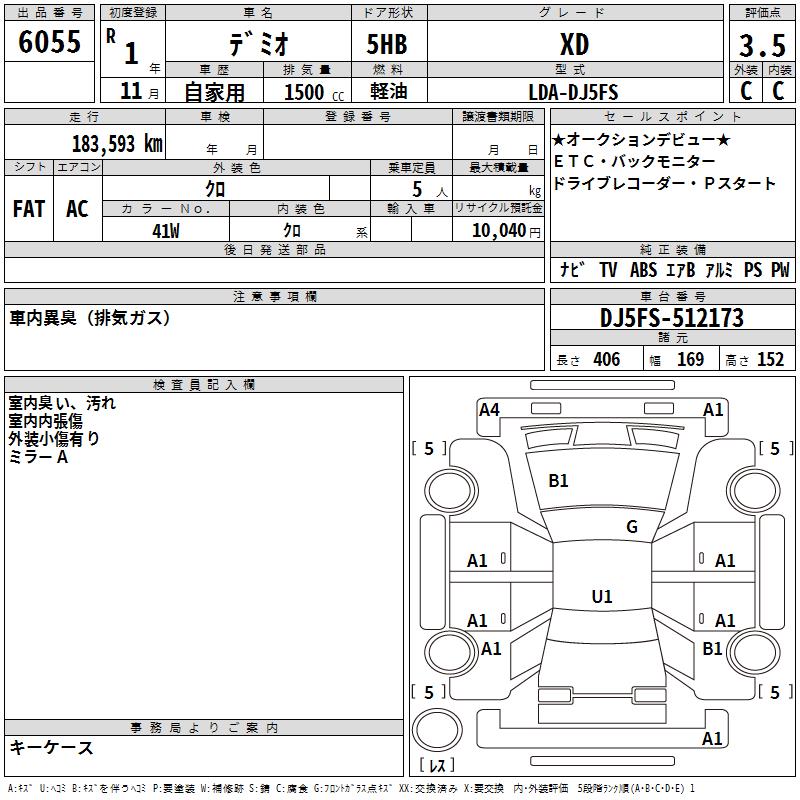This screenshot has height=800, width=800.
Task: Click the B1 mark beside the rear wheel
Action: pos(712,649)
